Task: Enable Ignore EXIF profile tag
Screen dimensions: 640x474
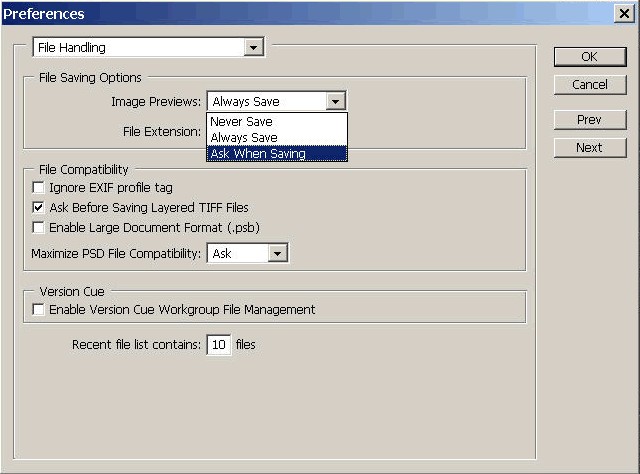Action: (x=39, y=188)
